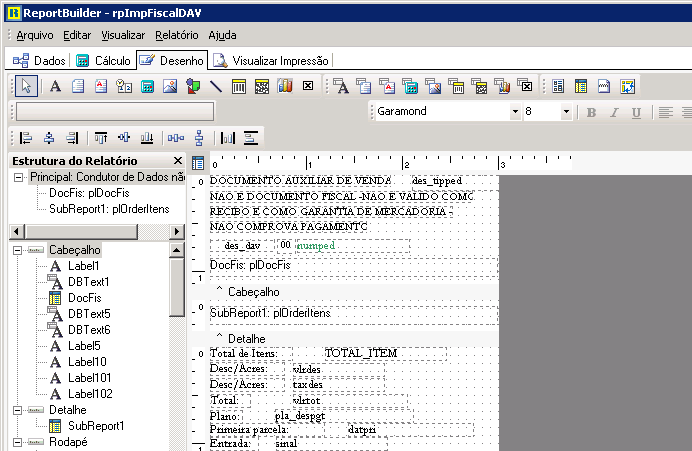Pick the DBCalc data component

(x=410, y=86)
